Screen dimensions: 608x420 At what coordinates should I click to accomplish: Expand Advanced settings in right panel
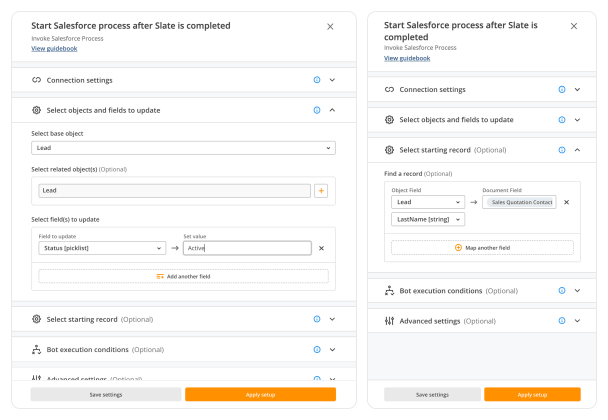(x=577, y=321)
